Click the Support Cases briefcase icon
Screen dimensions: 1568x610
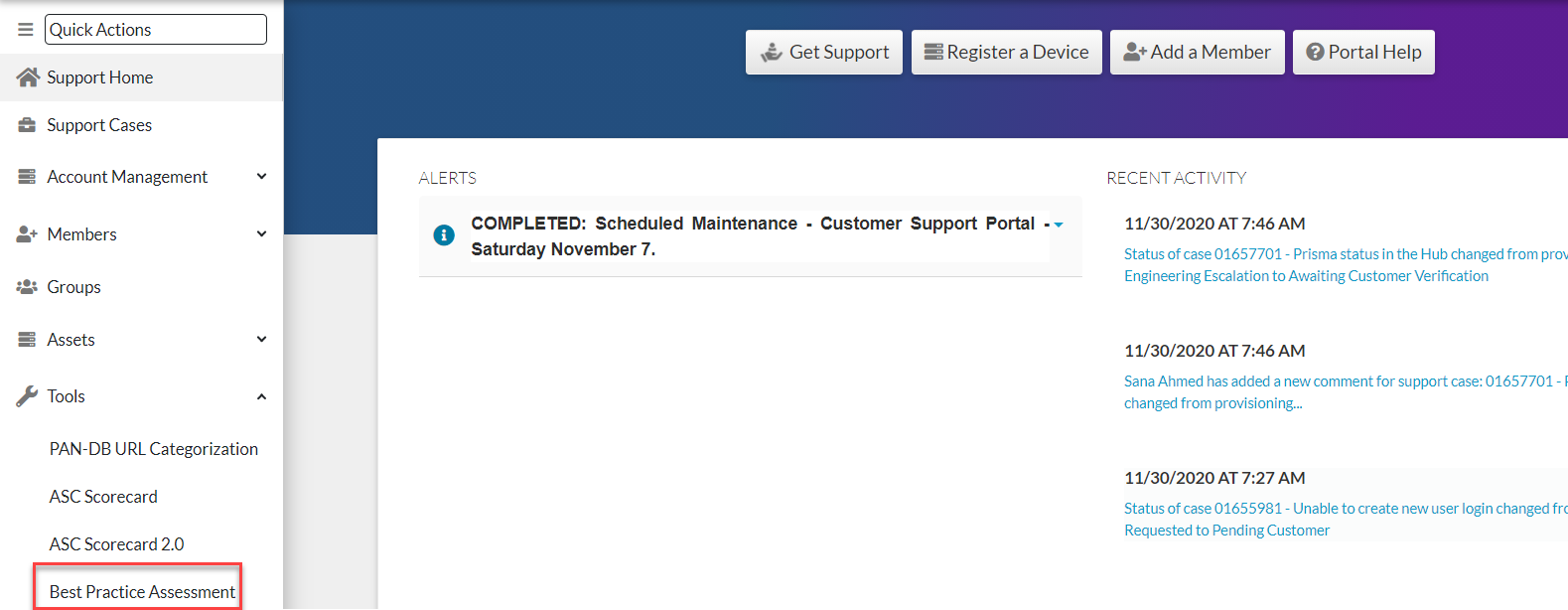(x=27, y=125)
